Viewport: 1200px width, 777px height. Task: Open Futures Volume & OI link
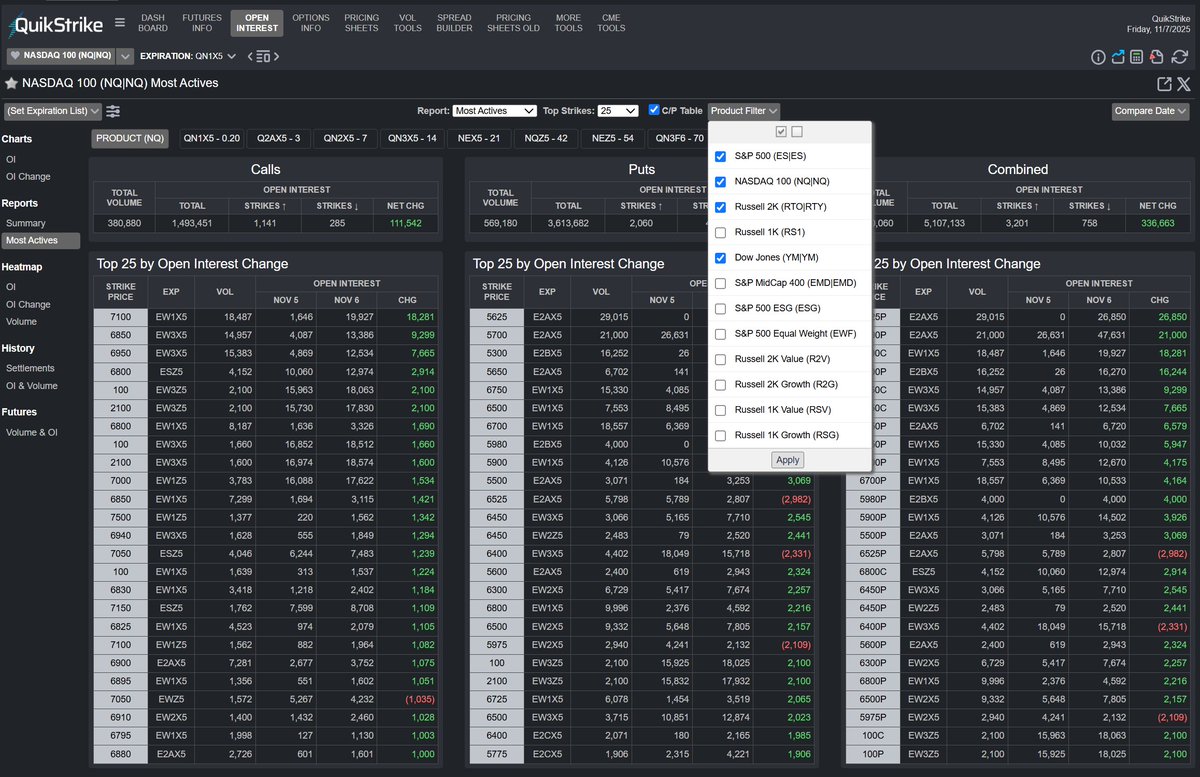(31, 432)
